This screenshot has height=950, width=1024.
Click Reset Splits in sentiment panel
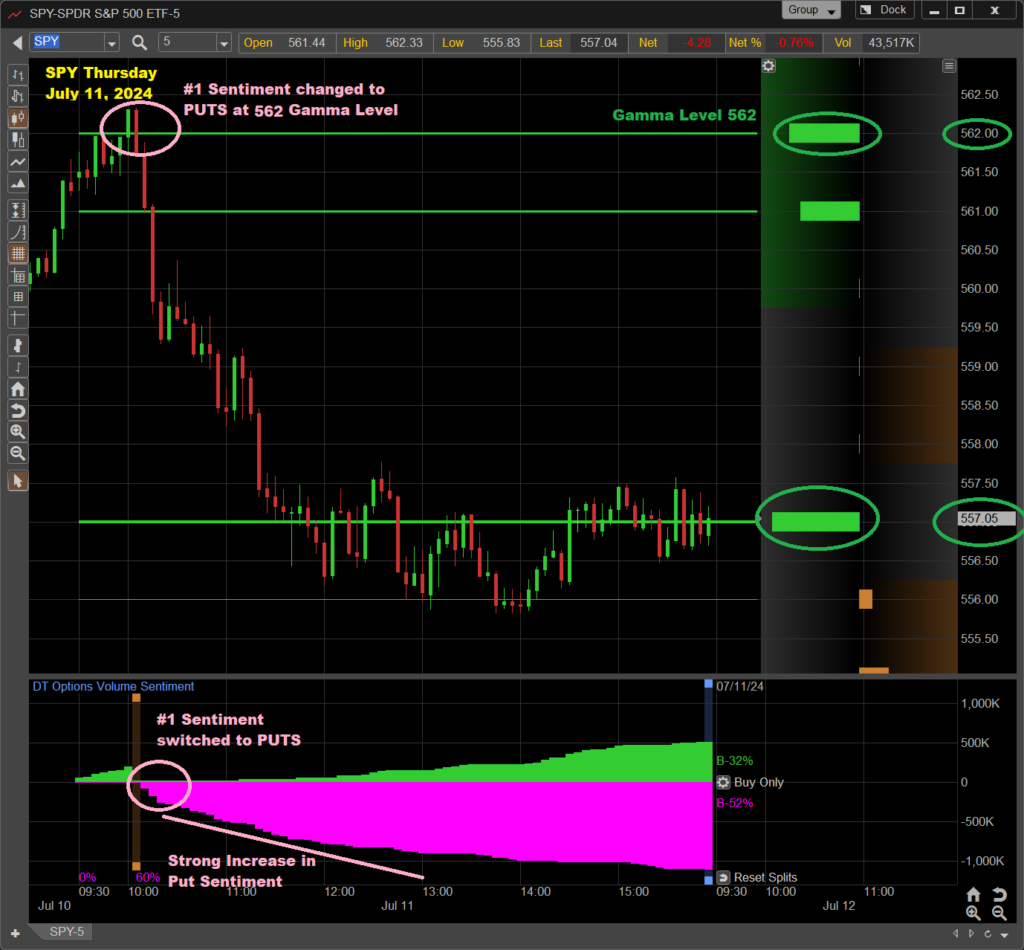(x=758, y=877)
